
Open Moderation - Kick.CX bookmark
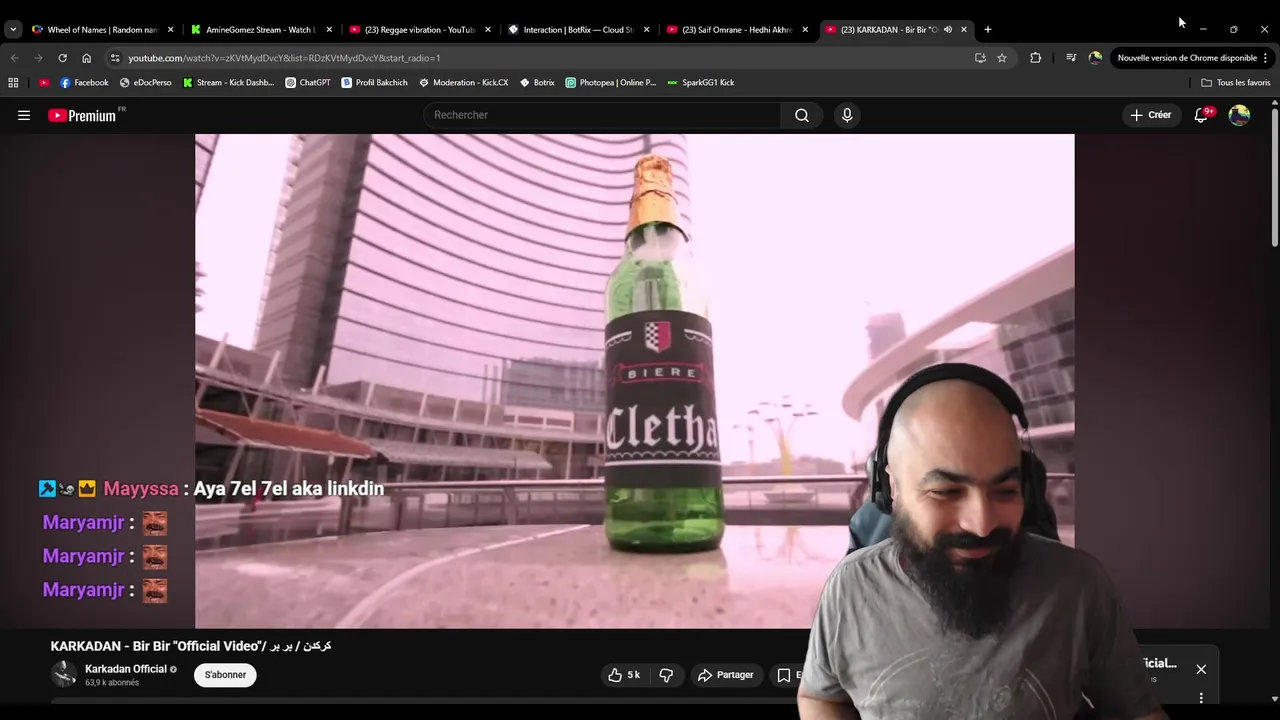click(463, 83)
